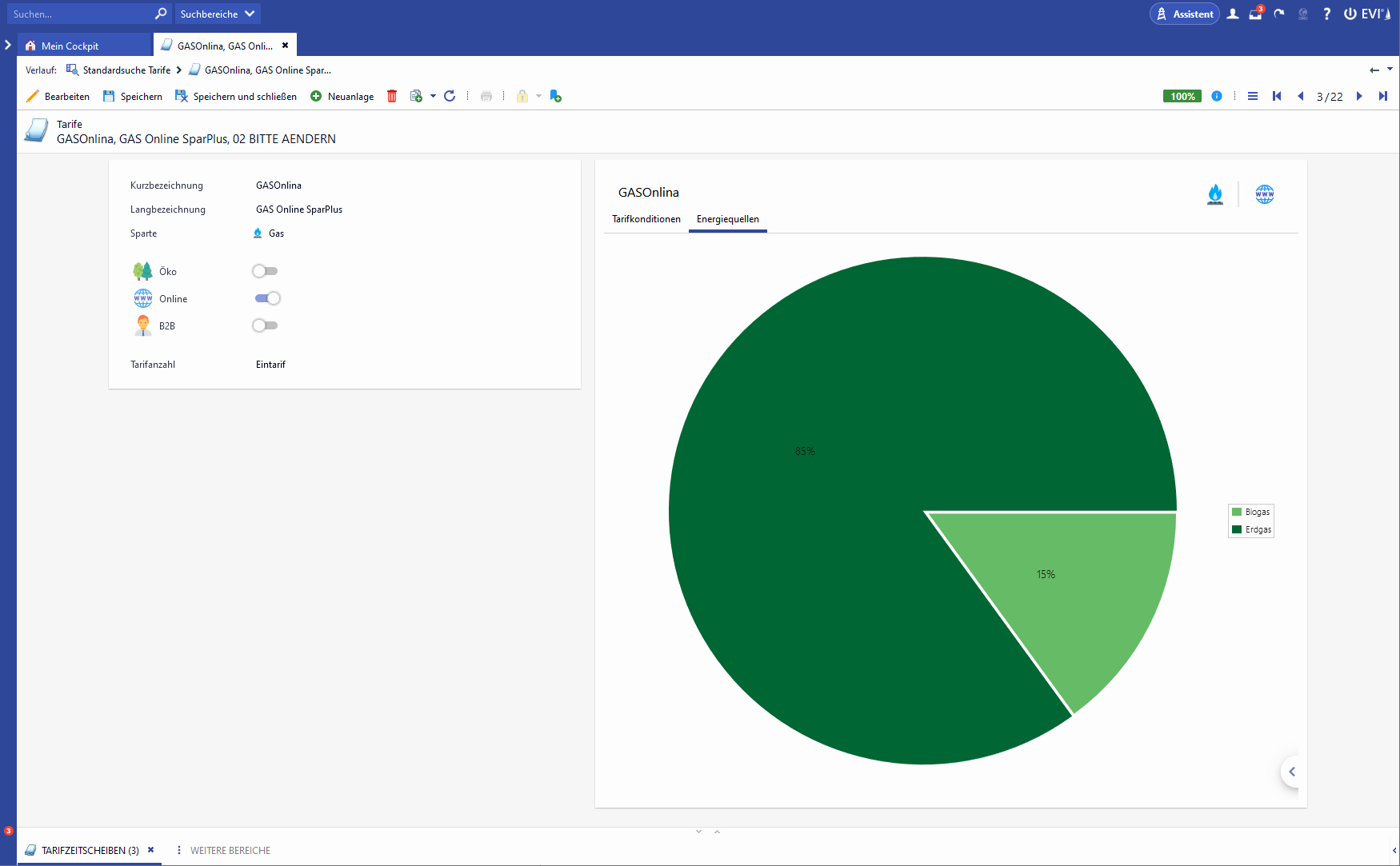1400x866 pixels.
Task: Turn on the B2B toggle
Action: (265, 325)
